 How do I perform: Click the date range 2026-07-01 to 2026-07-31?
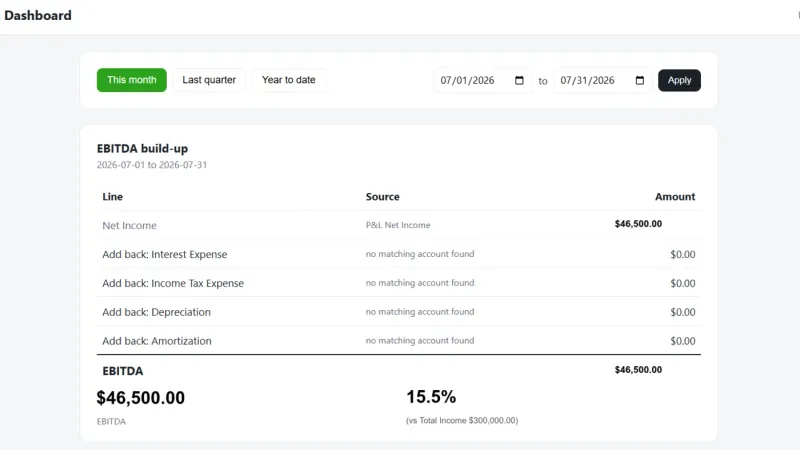tap(152, 165)
